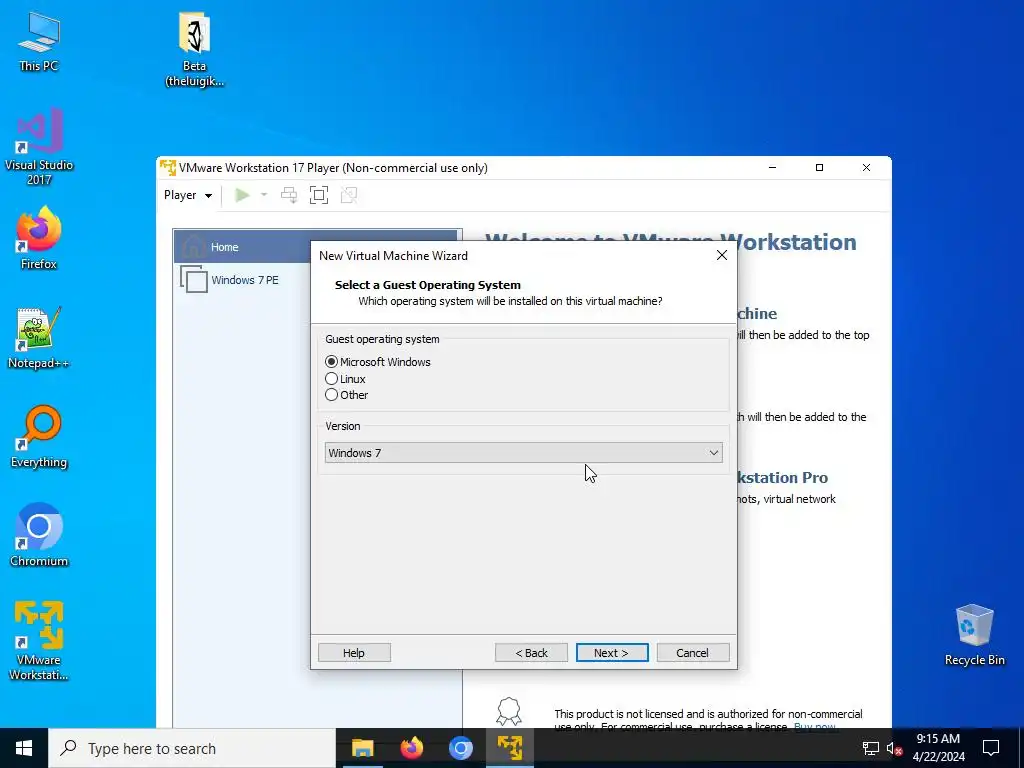Open the Recycle Bin
Screen dimensions: 1024x768
pyautogui.click(x=974, y=635)
